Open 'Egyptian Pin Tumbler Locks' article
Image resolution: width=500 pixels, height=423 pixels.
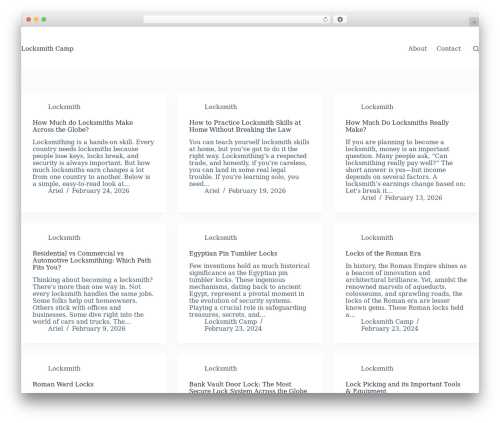pyautogui.click(x=233, y=253)
